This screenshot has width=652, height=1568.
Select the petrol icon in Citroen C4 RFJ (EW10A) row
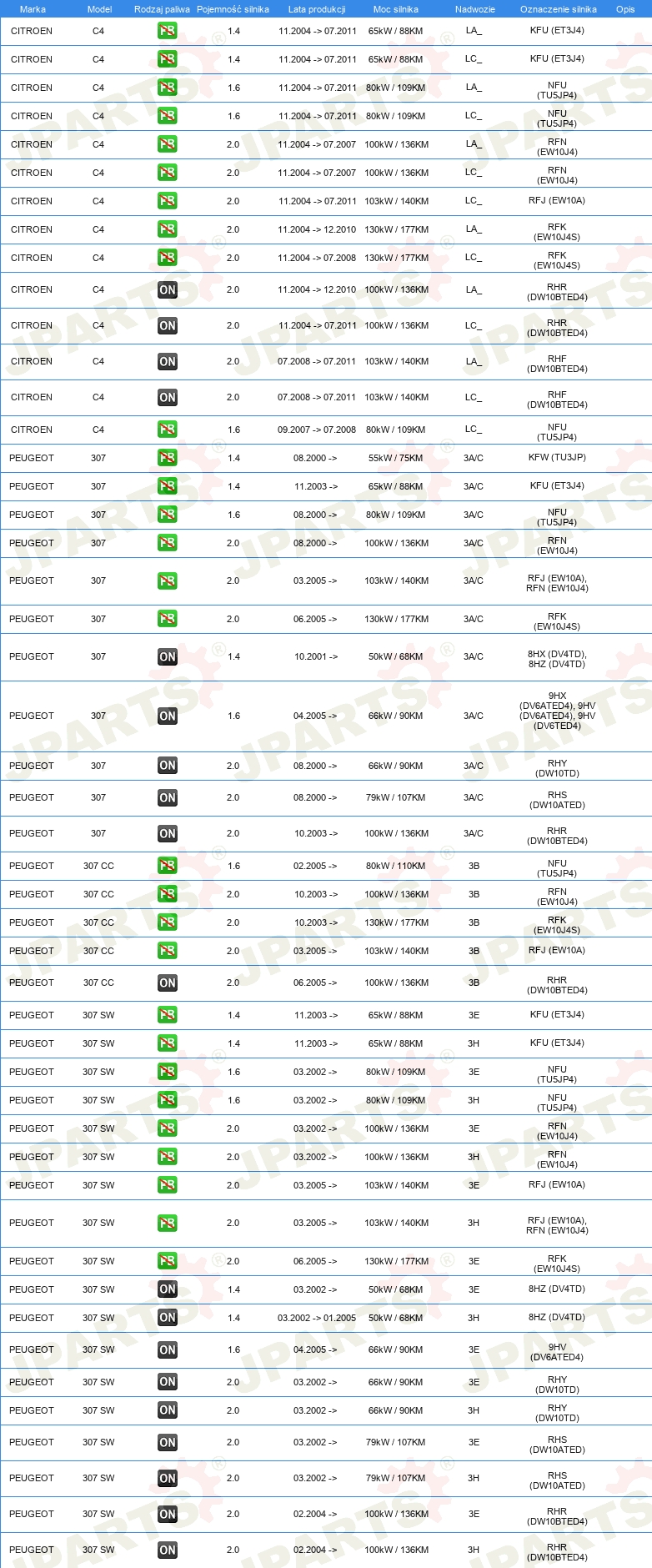tap(167, 201)
